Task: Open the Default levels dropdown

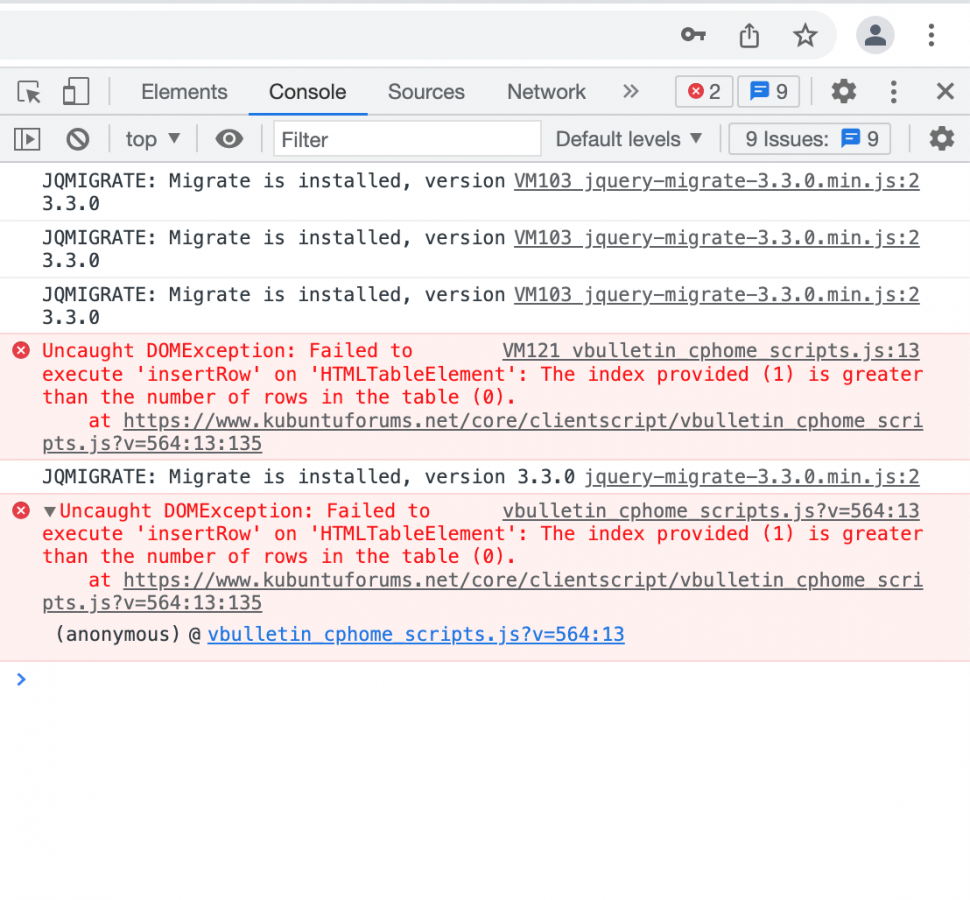Action: pos(629,139)
